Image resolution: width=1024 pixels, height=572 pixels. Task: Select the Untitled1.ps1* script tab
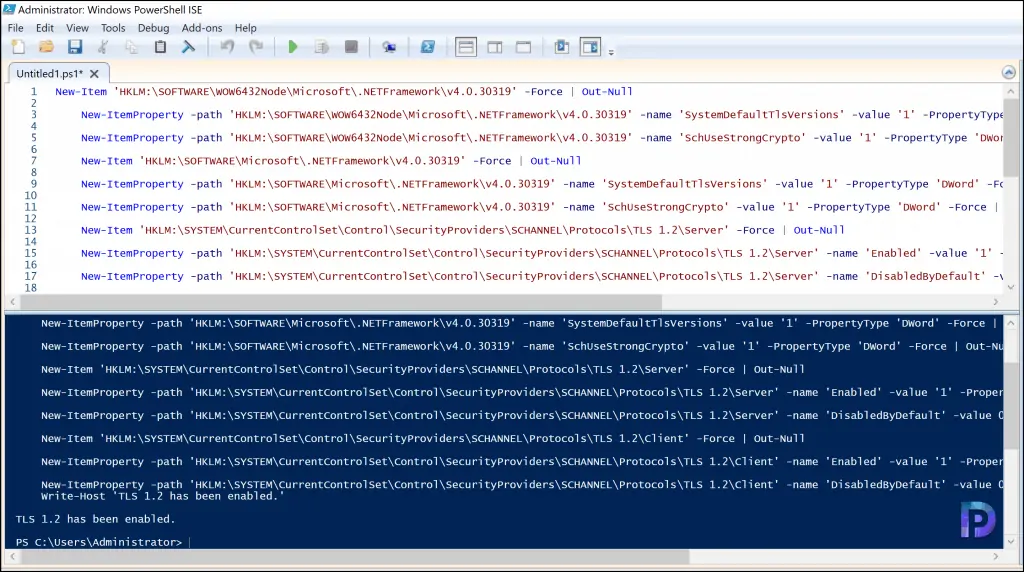pyautogui.click(x=50, y=74)
